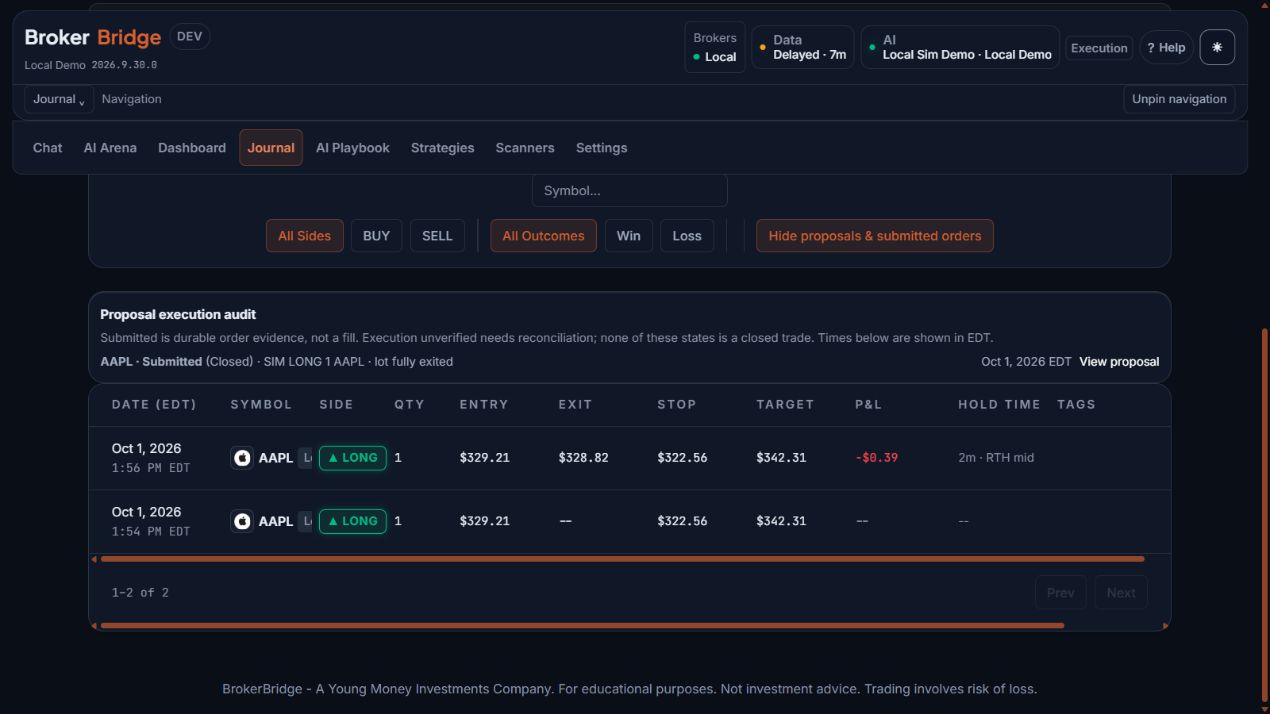The height and width of the screenshot is (714, 1270).
Task: Click the LONG badge in the 1:56 PM row
Action: click(x=353, y=458)
